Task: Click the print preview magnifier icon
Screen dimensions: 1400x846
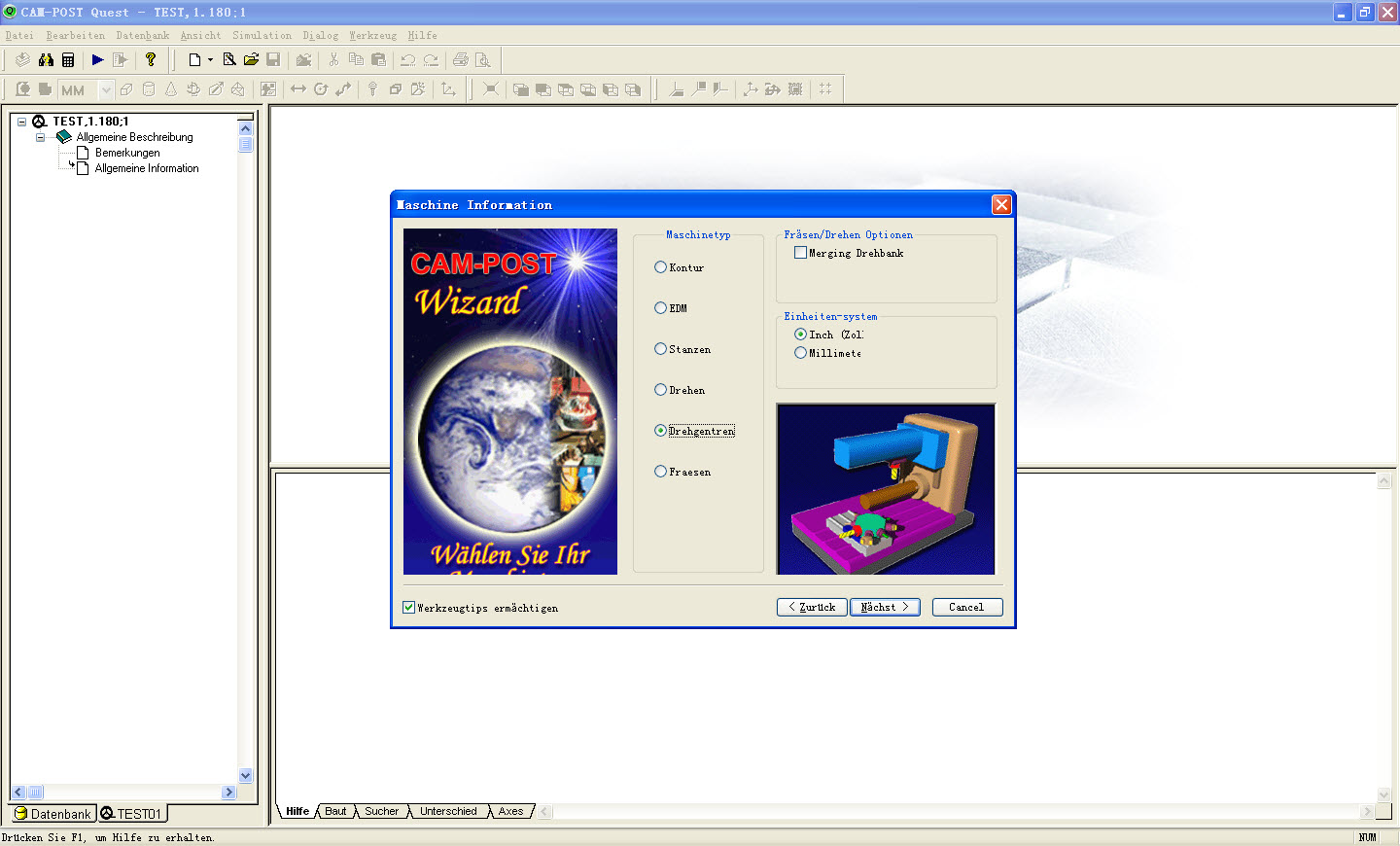Action: (483, 59)
